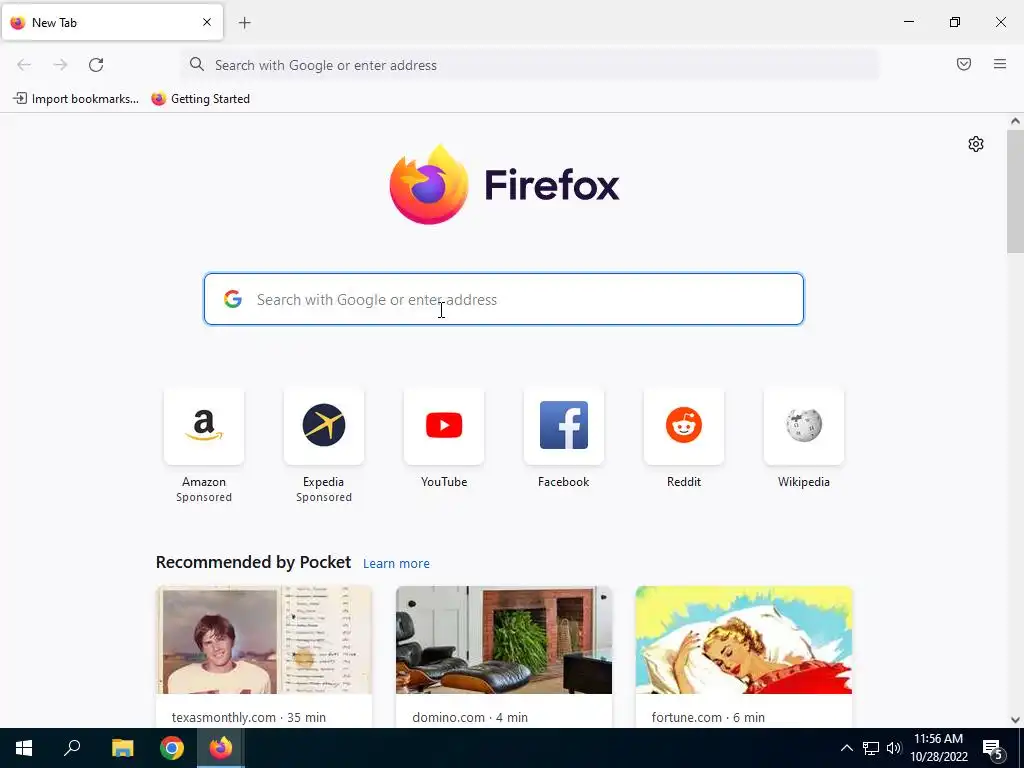Click page scrollbar down arrow
Screen dimensions: 1024x768
click(x=1015, y=720)
